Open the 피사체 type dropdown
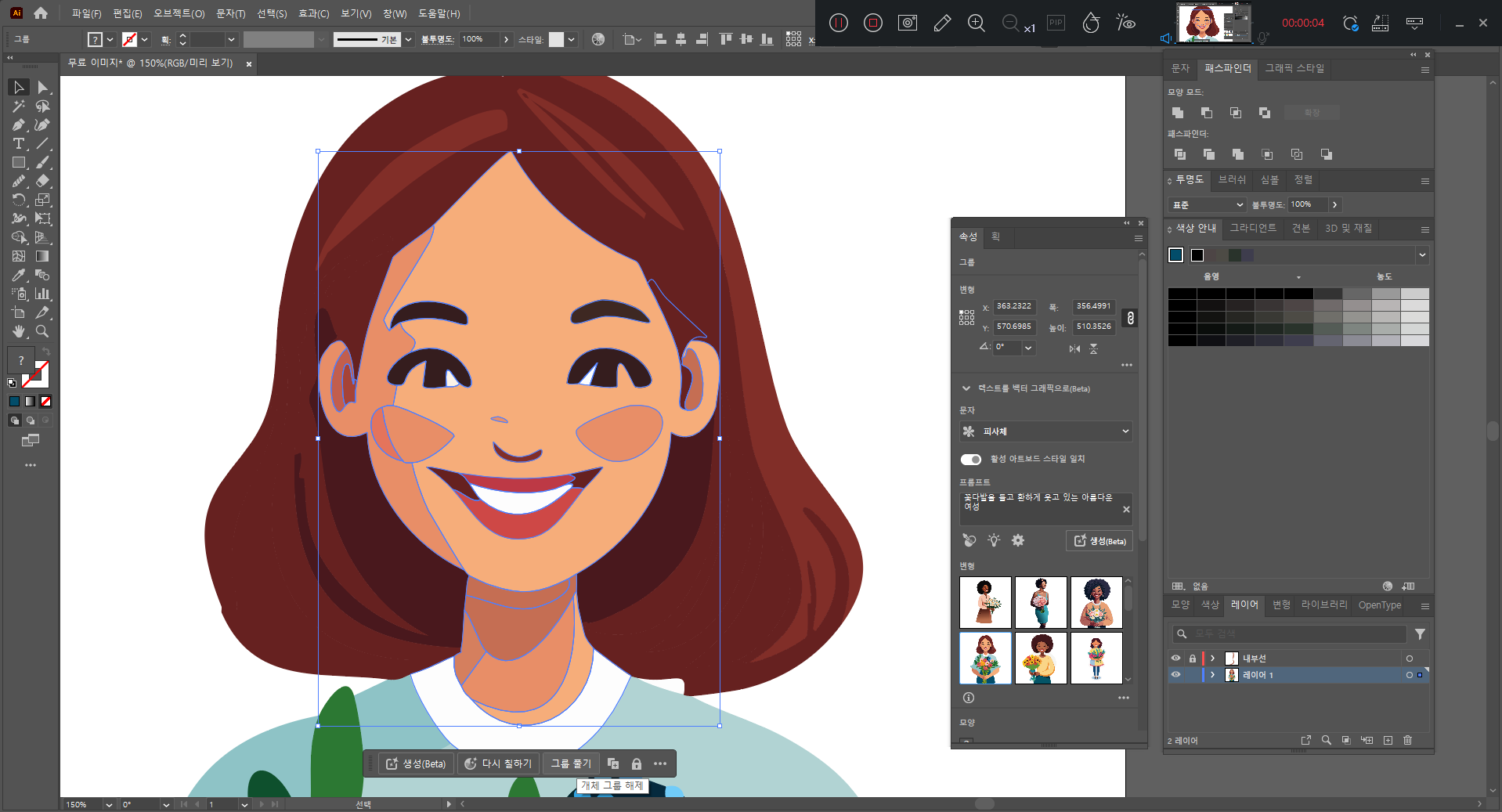The image size is (1502, 812). click(1045, 431)
